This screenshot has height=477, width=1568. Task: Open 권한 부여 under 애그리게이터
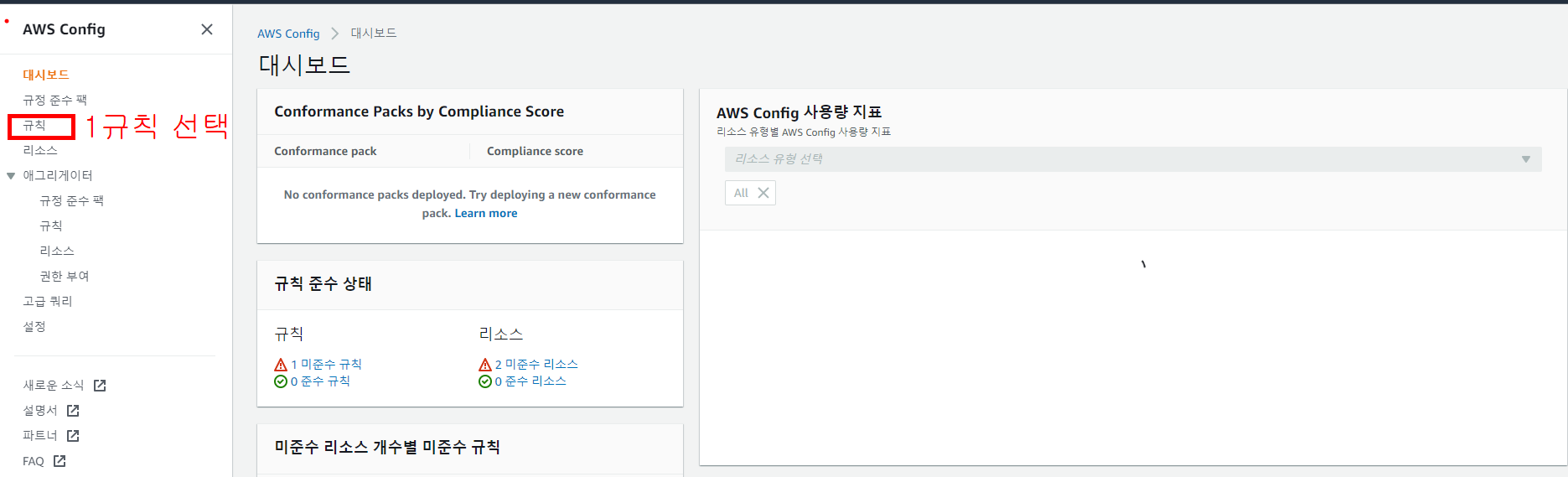point(65,276)
